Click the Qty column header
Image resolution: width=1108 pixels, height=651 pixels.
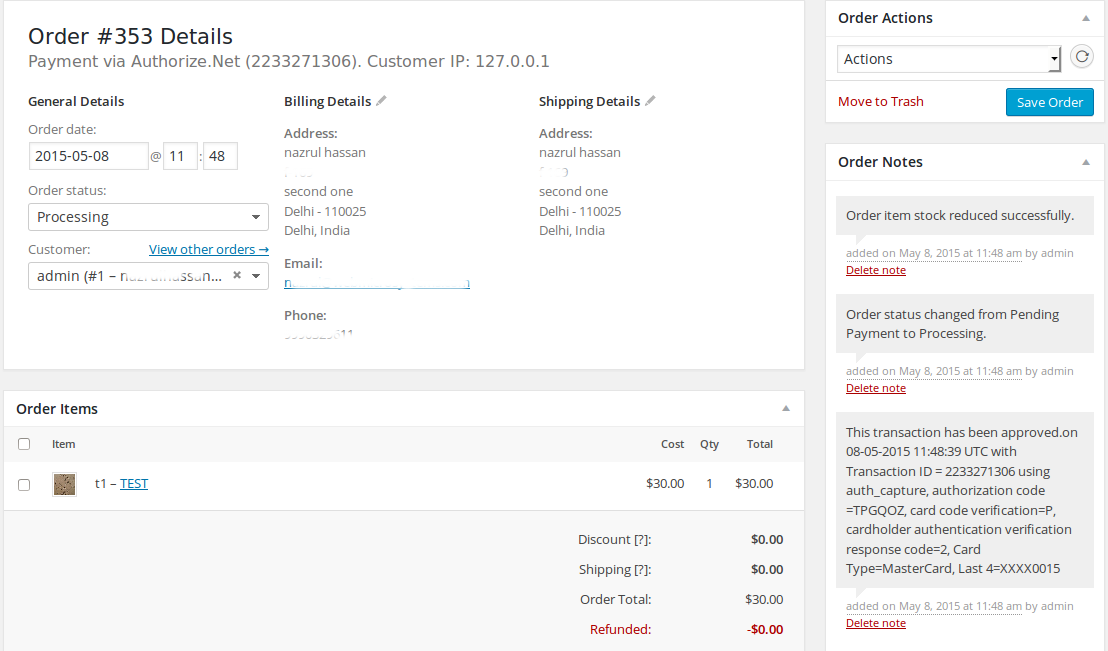coord(709,444)
